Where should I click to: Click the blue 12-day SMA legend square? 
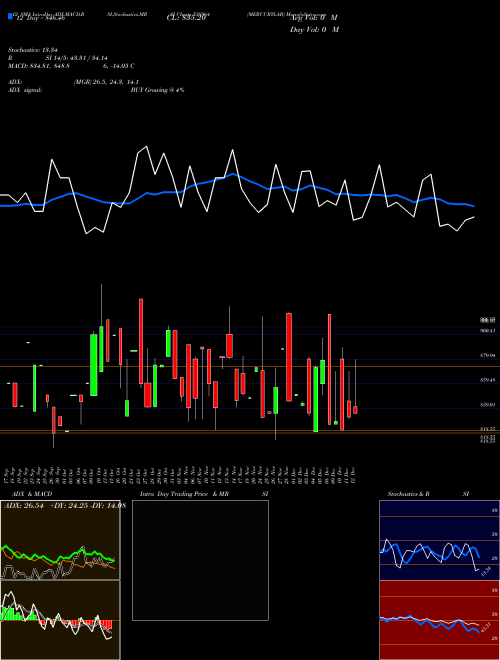click(x=10, y=16)
